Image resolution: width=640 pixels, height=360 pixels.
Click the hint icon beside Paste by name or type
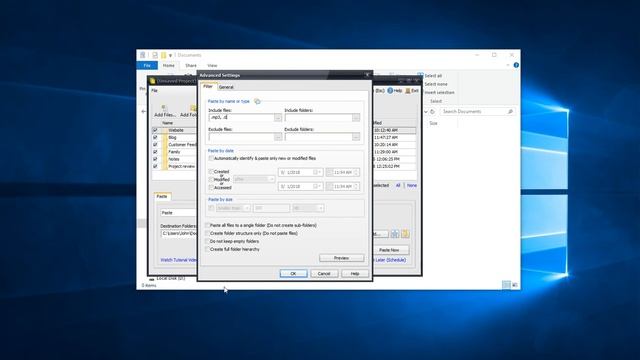click(257, 101)
